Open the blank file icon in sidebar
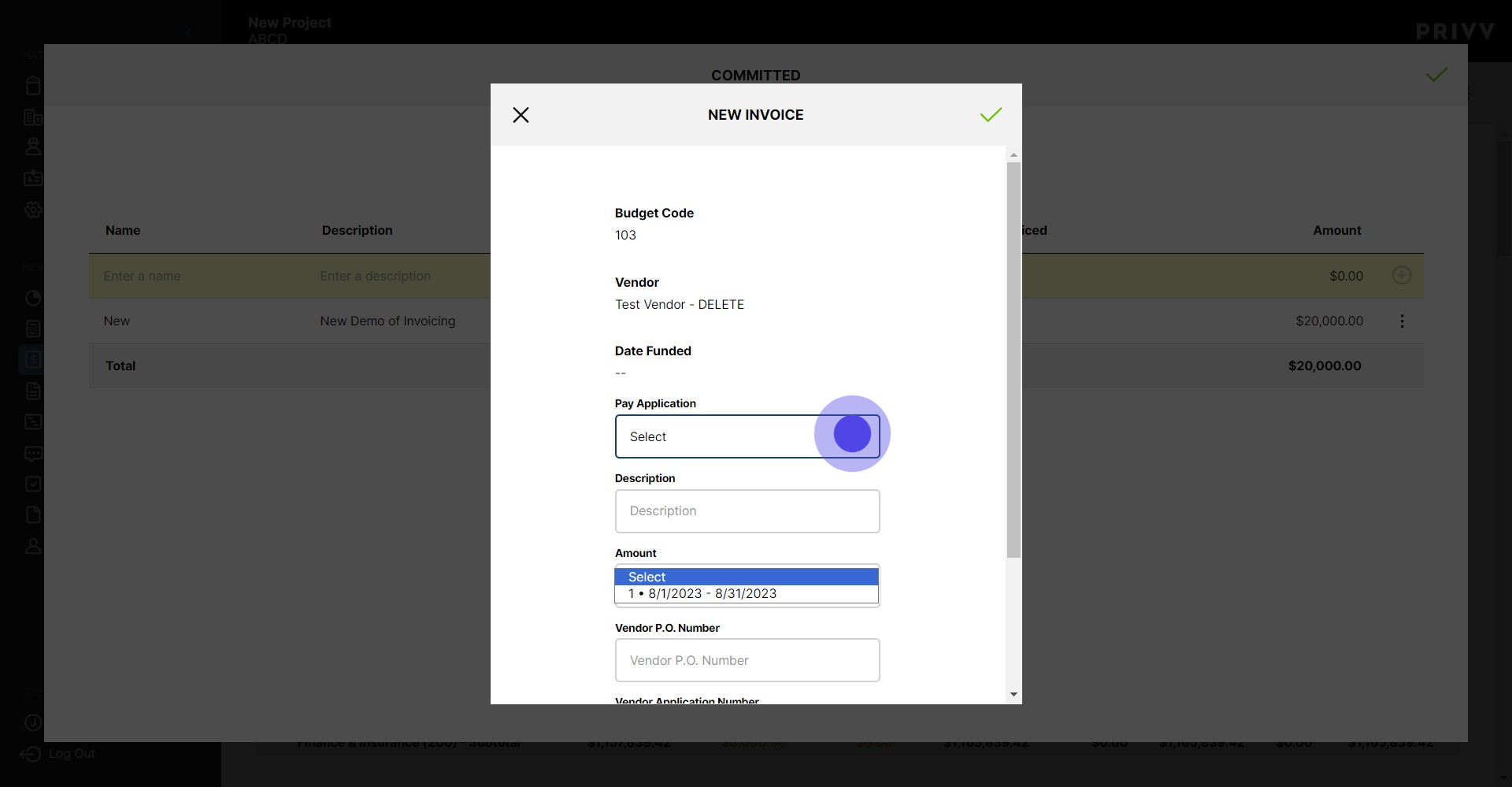Screen dimensions: 1512x787 (33, 514)
